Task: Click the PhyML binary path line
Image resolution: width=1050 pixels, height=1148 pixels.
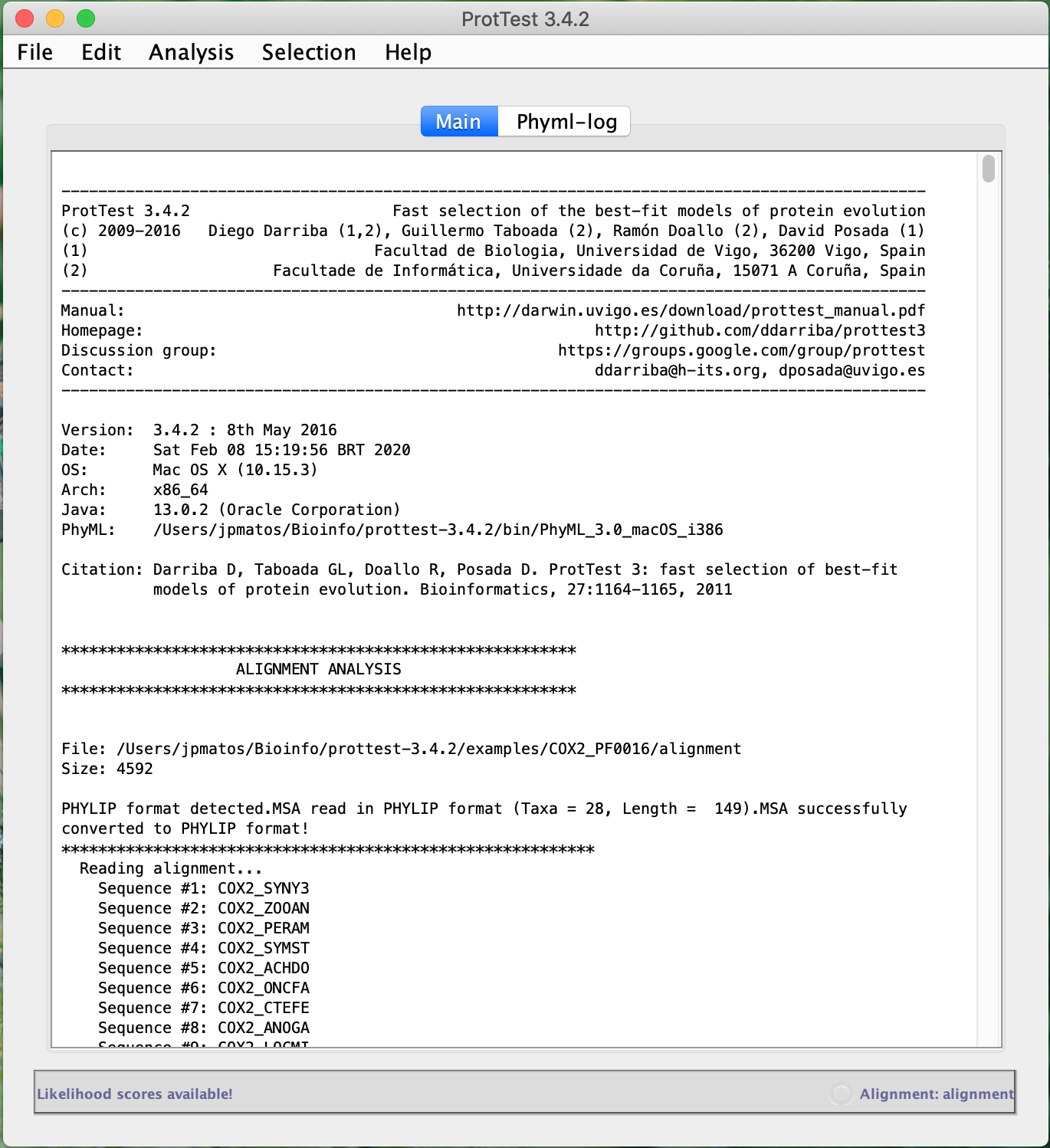Action: (392, 530)
